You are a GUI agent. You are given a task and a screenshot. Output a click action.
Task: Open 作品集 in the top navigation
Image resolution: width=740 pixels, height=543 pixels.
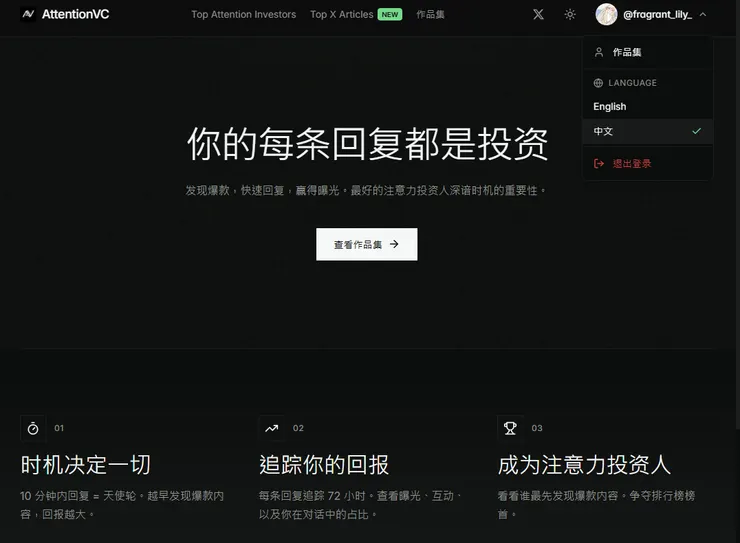click(430, 15)
